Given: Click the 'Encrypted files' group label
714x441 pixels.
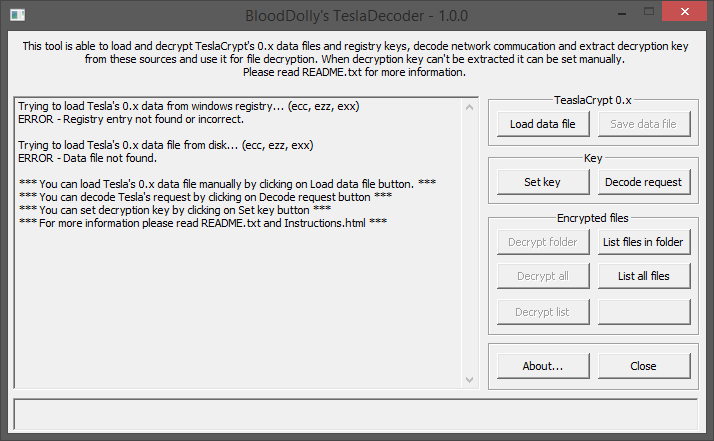Looking at the screenshot, I should 592,218.
